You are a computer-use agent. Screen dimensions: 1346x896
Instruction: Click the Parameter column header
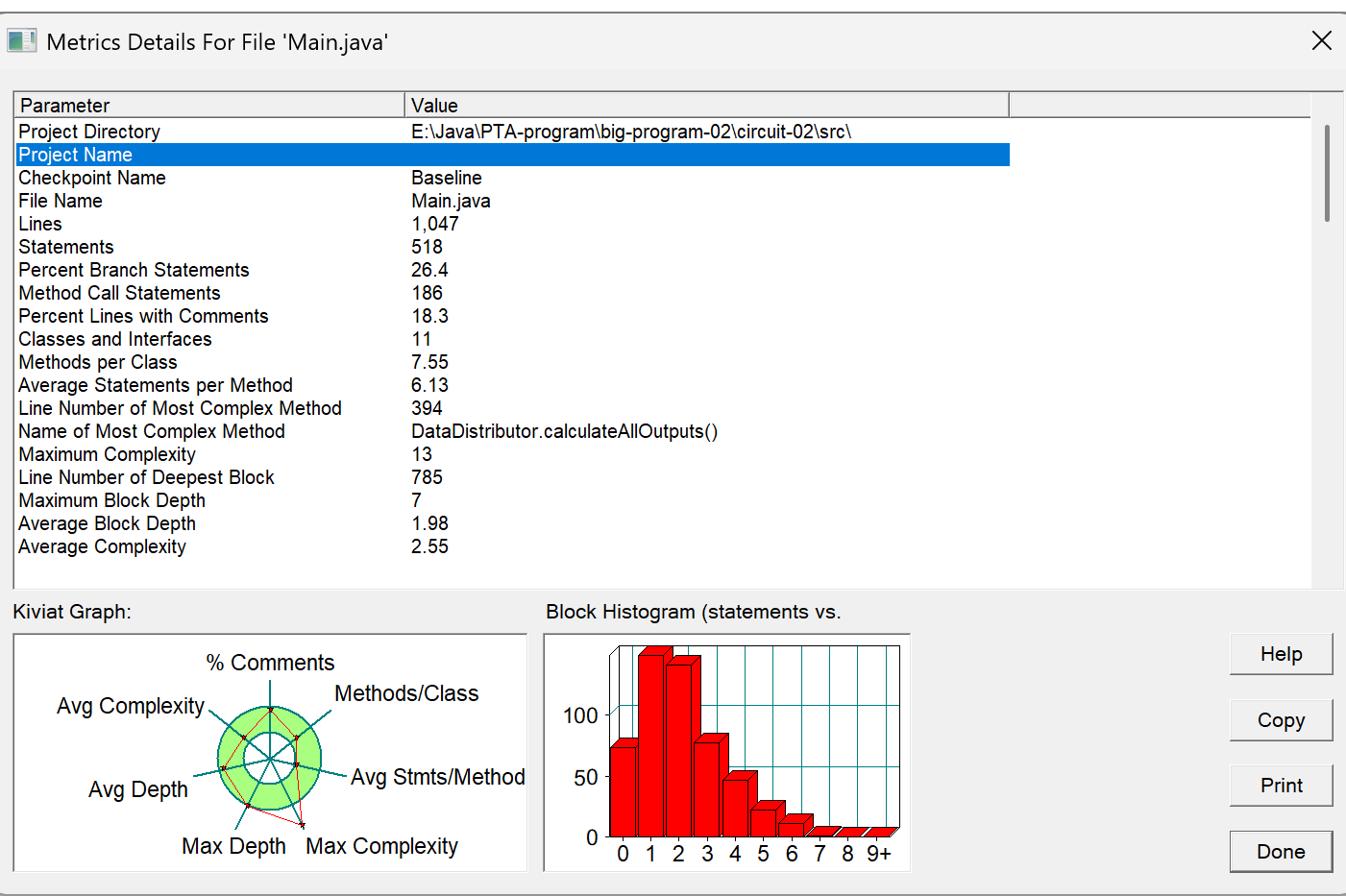[x=209, y=105]
